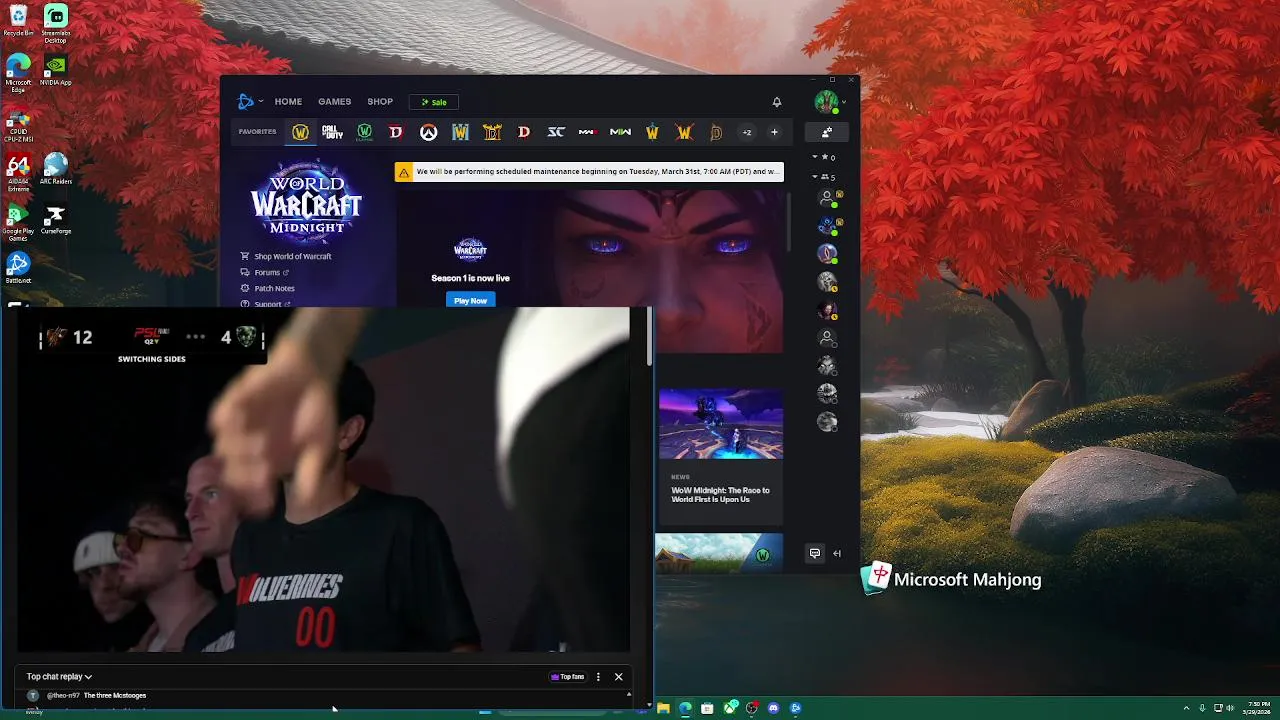Viewport: 1280px width, 720px height.
Task: Open the SHOP tab
Action: 380,101
